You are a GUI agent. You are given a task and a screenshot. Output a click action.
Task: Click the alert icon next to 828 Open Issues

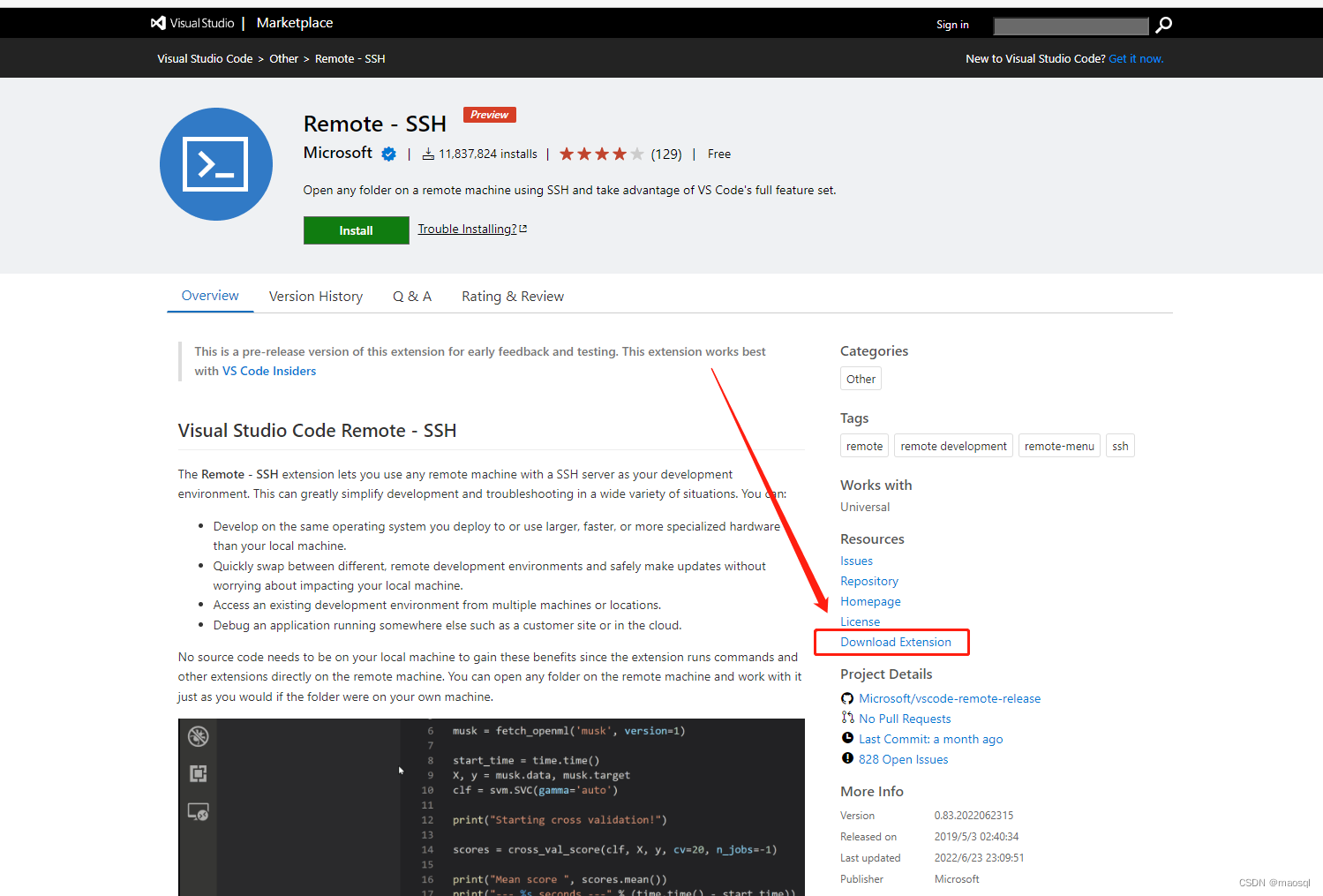pyautogui.click(x=846, y=757)
